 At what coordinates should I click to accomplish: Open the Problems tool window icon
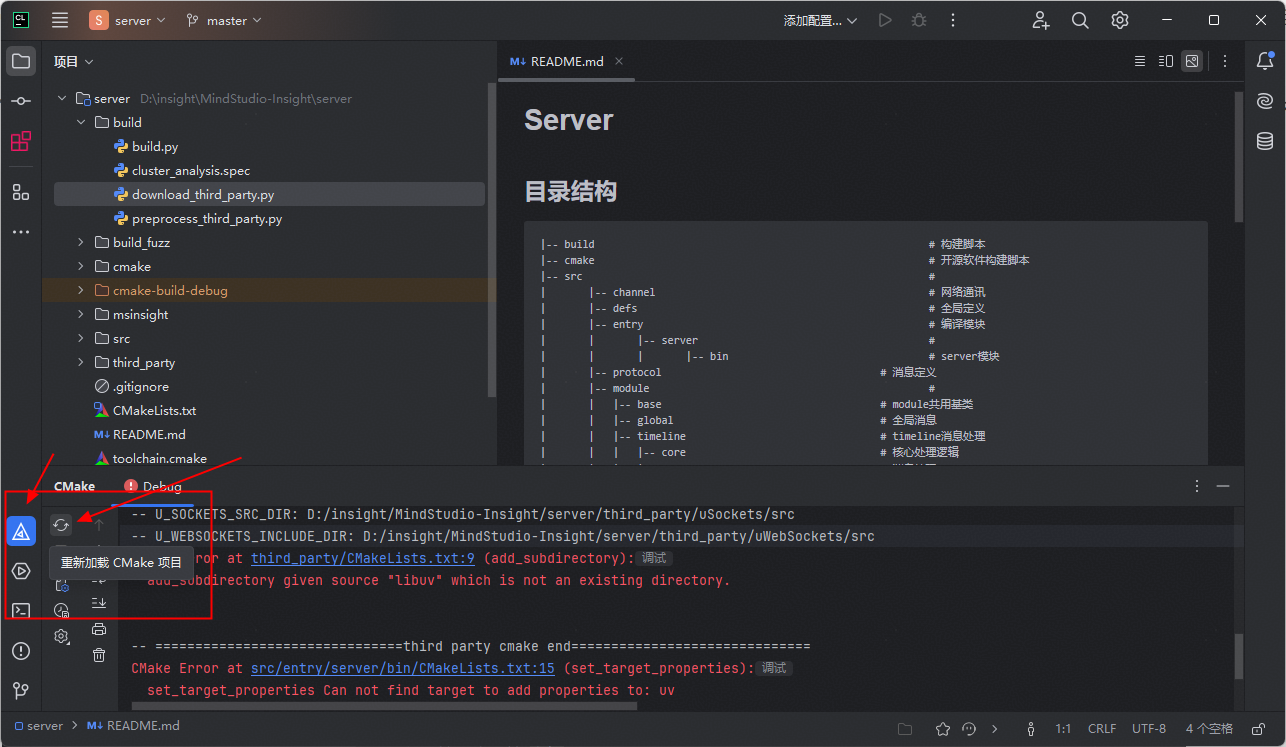[21, 651]
